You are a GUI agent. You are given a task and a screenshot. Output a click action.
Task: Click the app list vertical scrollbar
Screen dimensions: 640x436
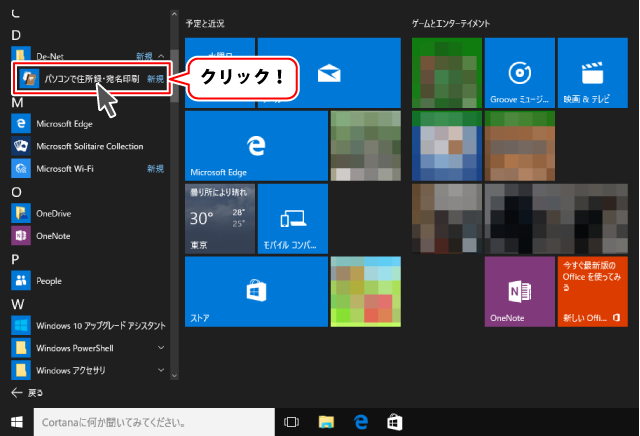[175, 200]
